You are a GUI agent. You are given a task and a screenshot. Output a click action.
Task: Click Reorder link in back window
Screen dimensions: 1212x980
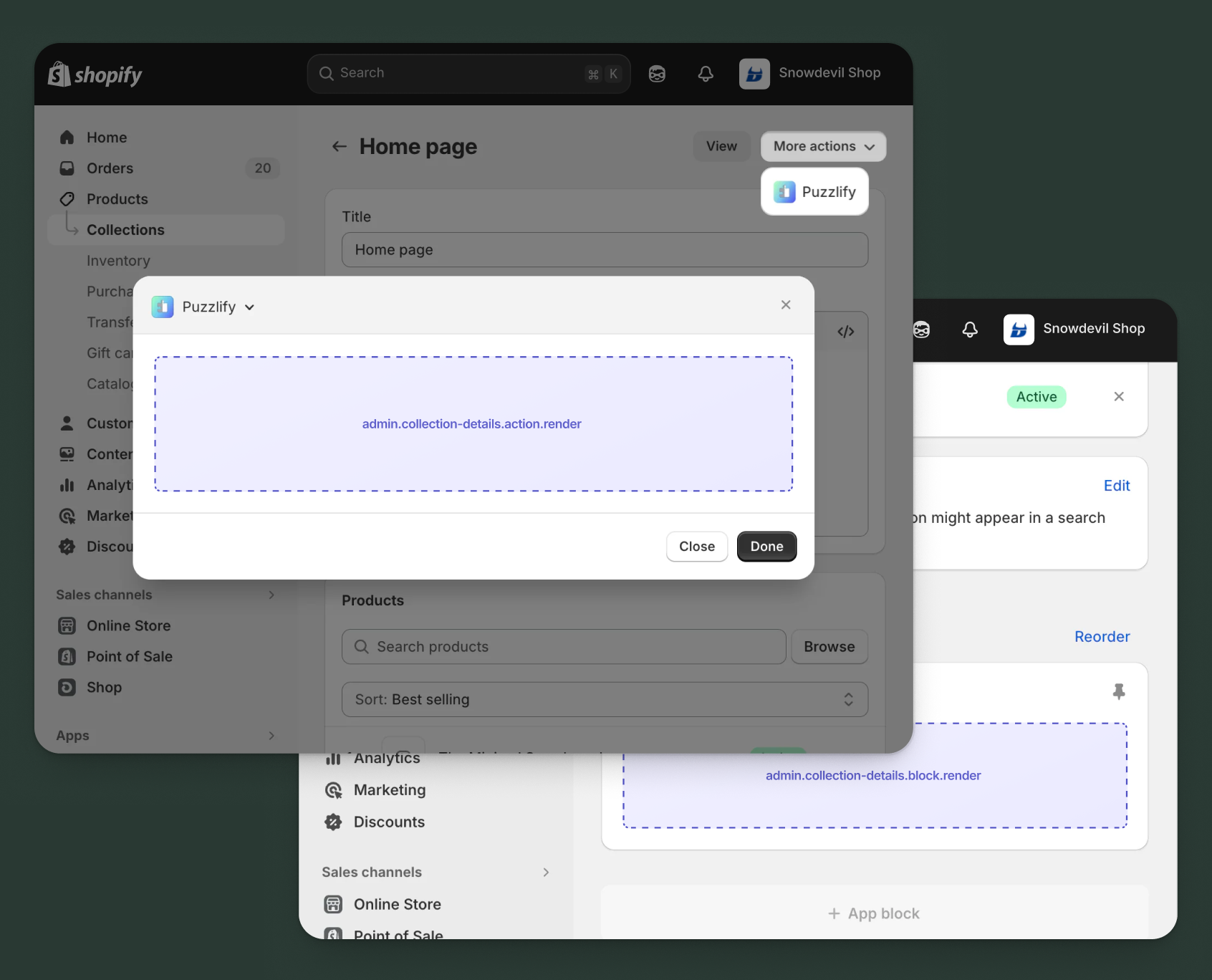click(1102, 637)
